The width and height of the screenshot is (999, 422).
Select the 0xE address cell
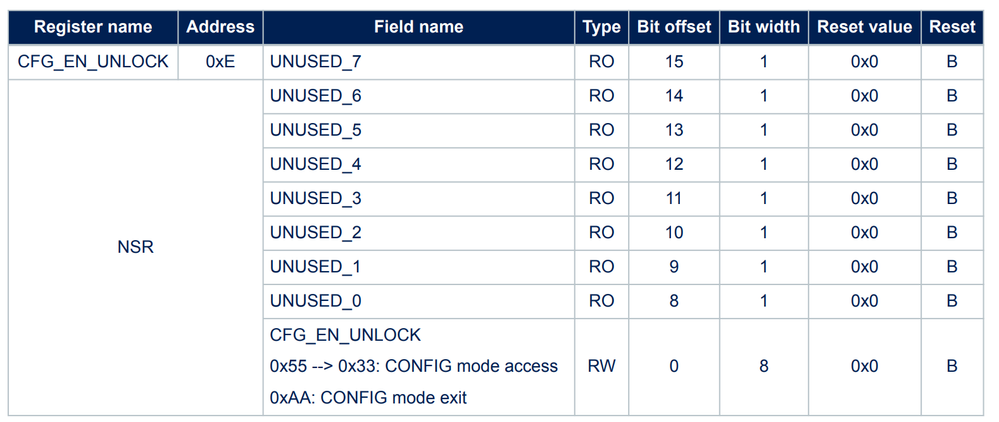coord(220,62)
